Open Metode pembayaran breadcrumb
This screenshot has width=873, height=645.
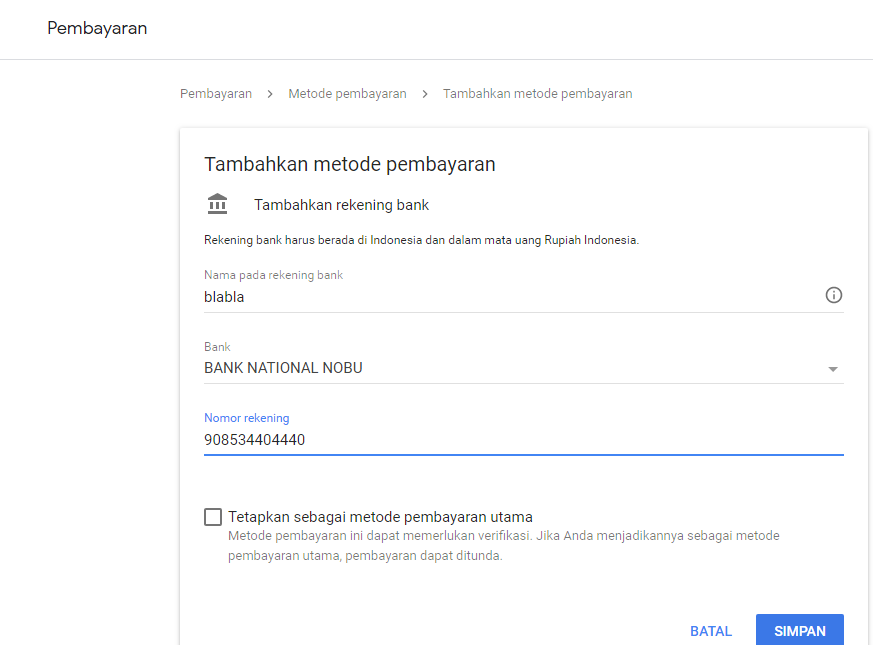[x=347, y=94]
